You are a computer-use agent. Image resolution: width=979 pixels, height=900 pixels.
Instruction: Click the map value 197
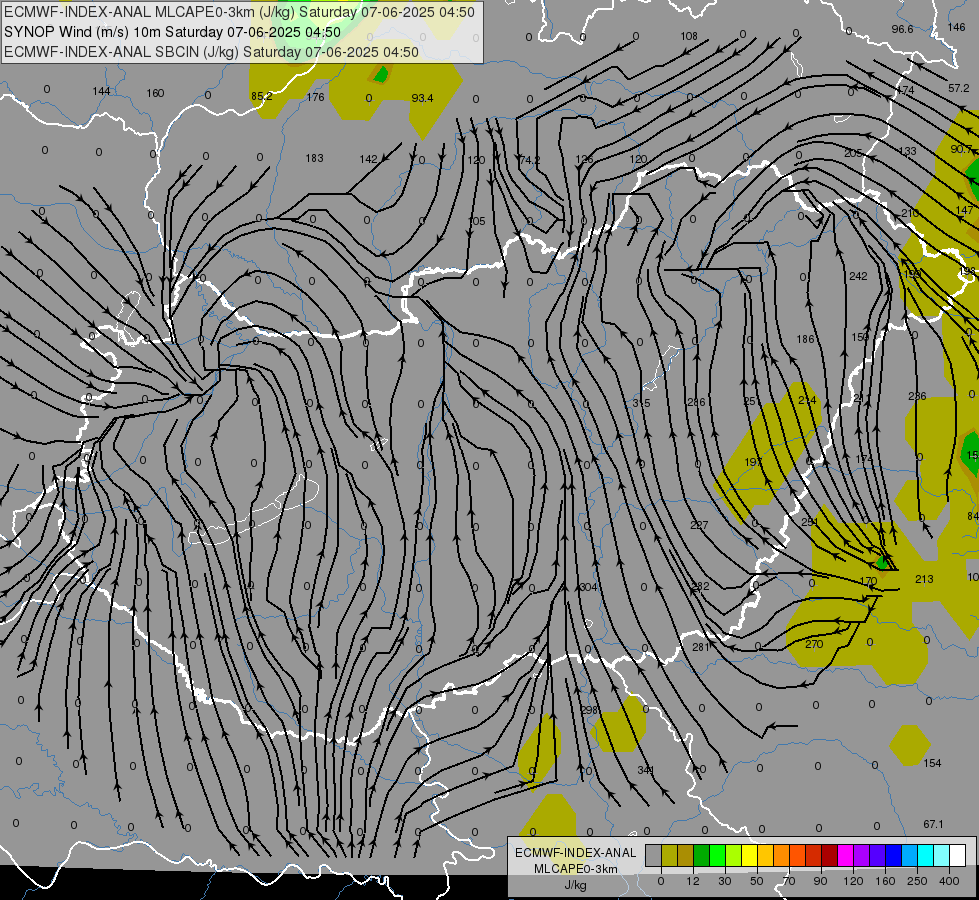pos(754,462)
